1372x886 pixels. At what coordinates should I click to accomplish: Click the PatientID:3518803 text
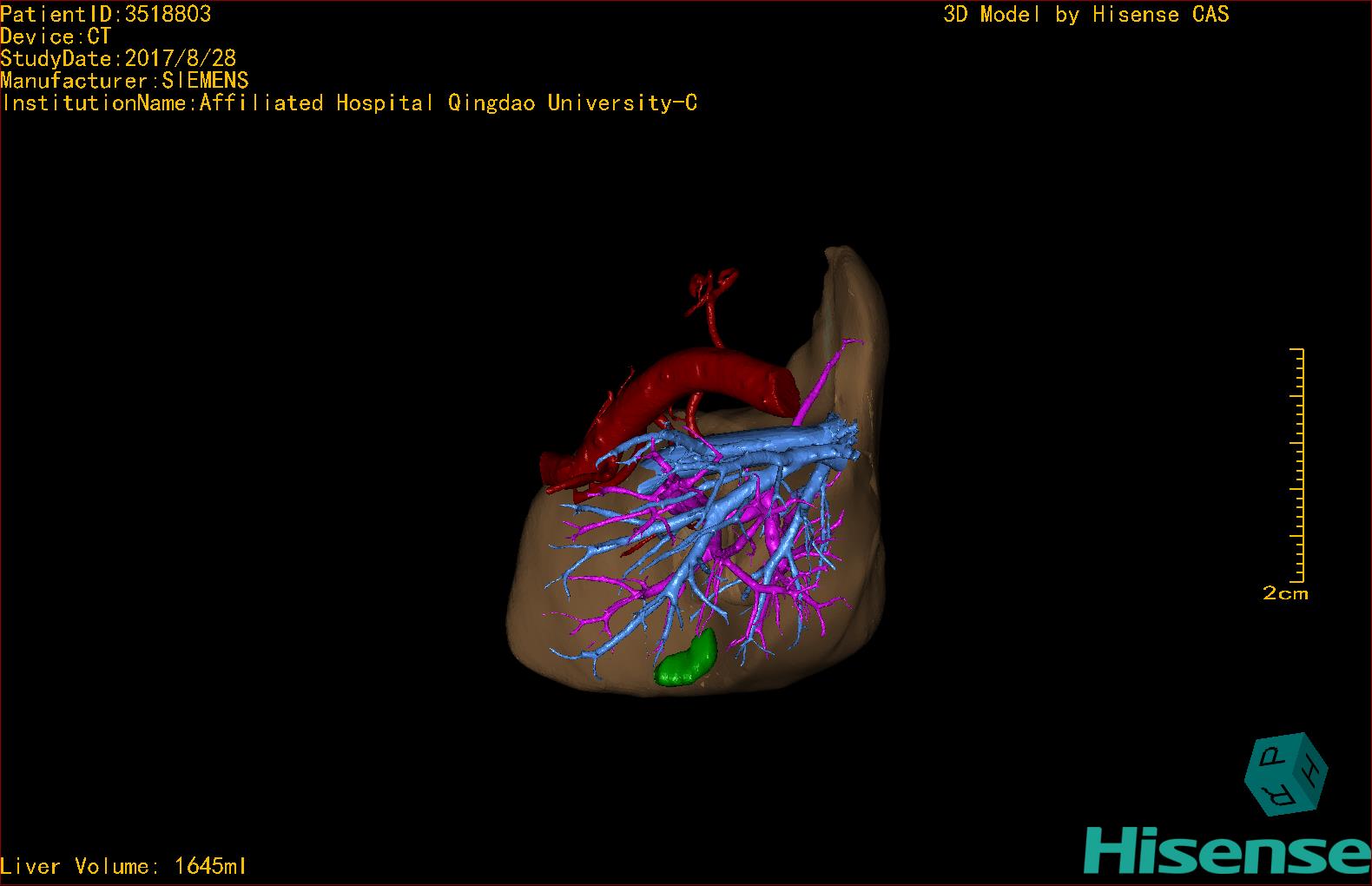tap(106, 14)
